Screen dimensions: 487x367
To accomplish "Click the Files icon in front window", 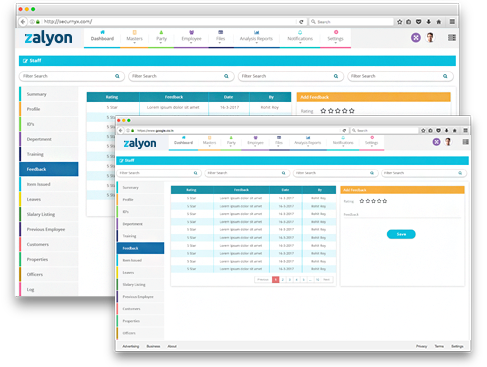I will point(279,137).
